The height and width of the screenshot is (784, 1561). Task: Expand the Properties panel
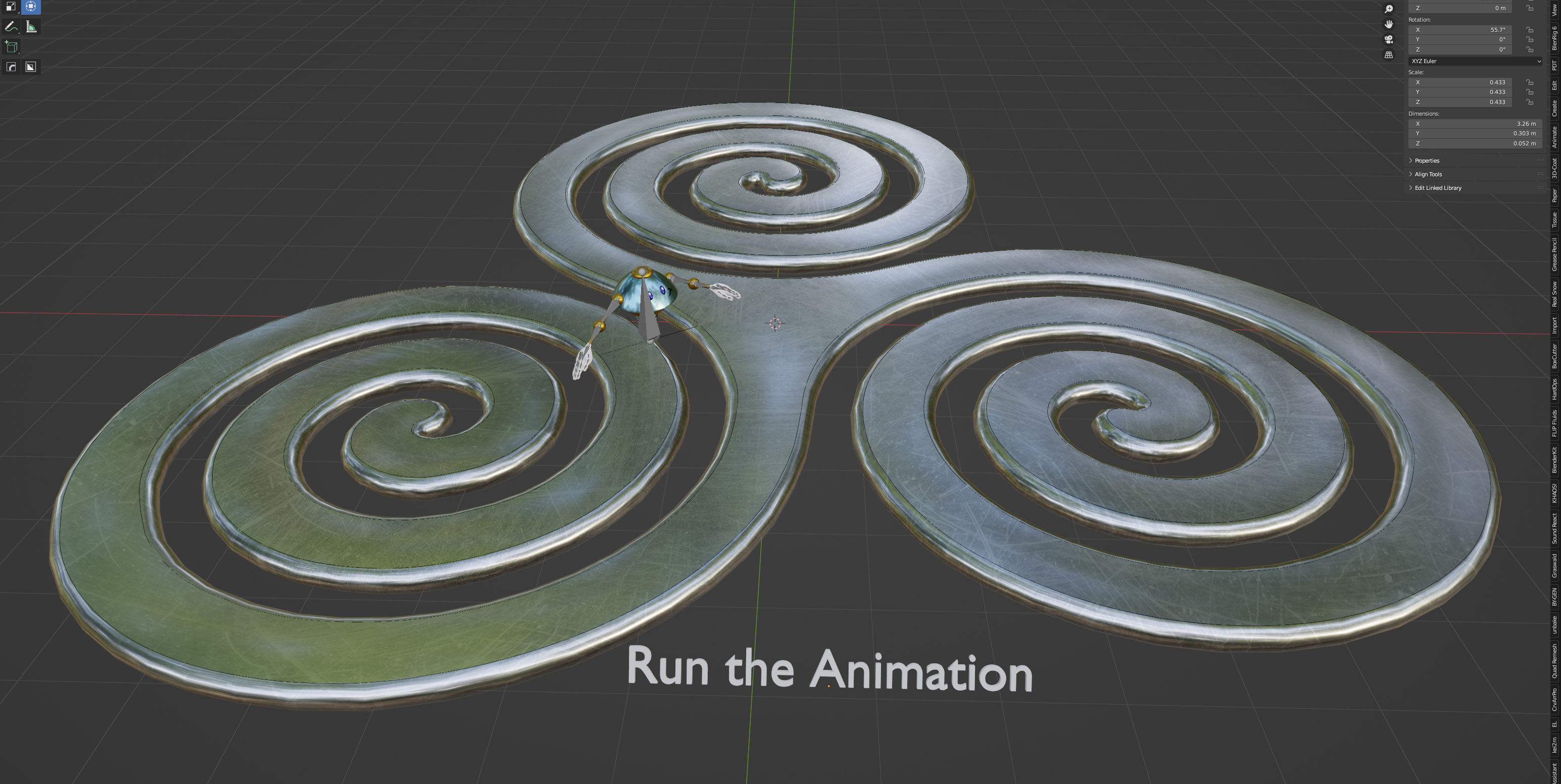pos(1427,161)
